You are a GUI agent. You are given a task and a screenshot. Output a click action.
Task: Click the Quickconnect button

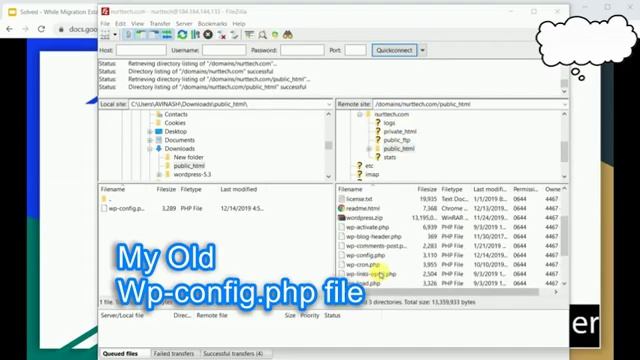(394, 50)
